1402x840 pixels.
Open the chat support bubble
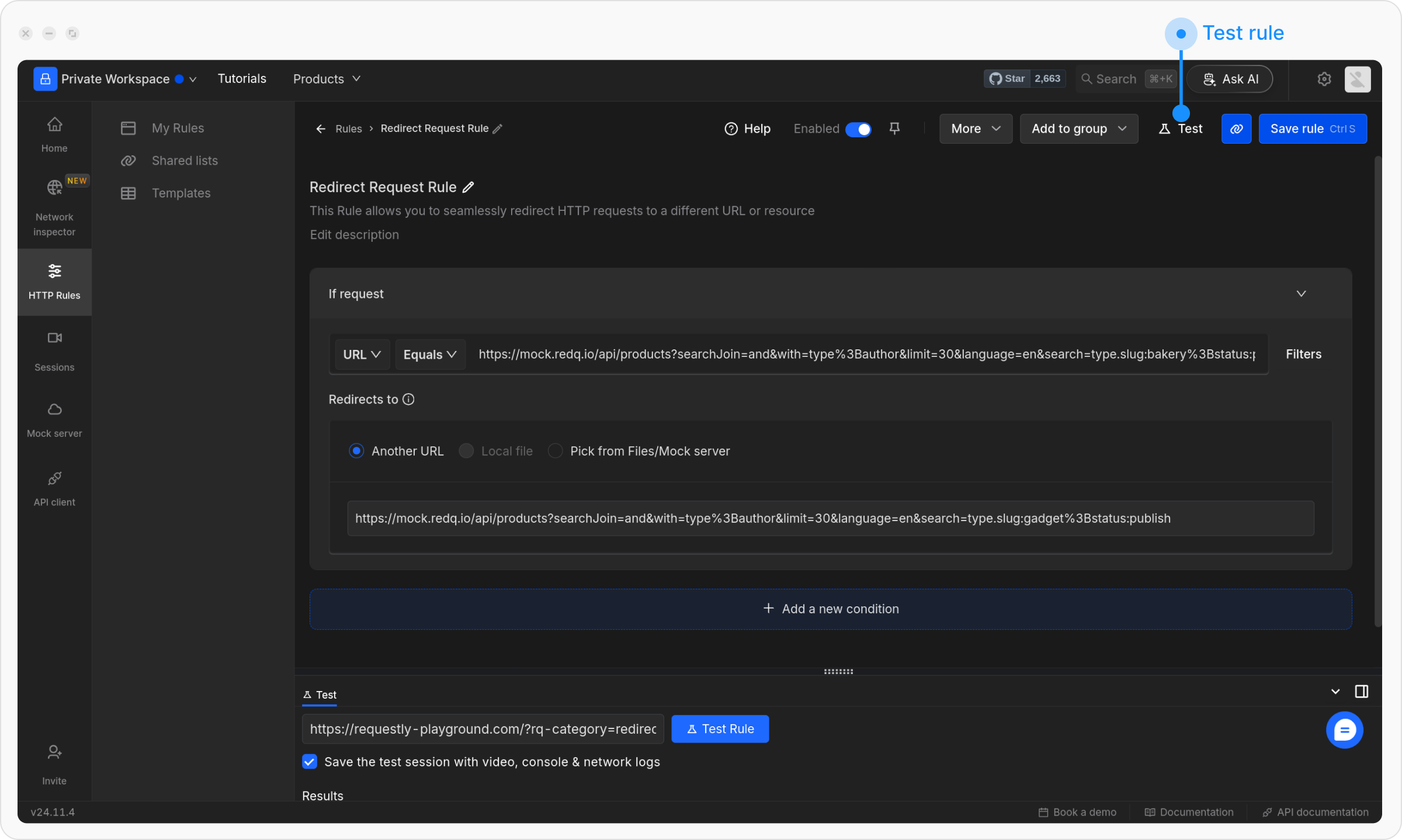pyautogui.click(x=1344, y=730)
